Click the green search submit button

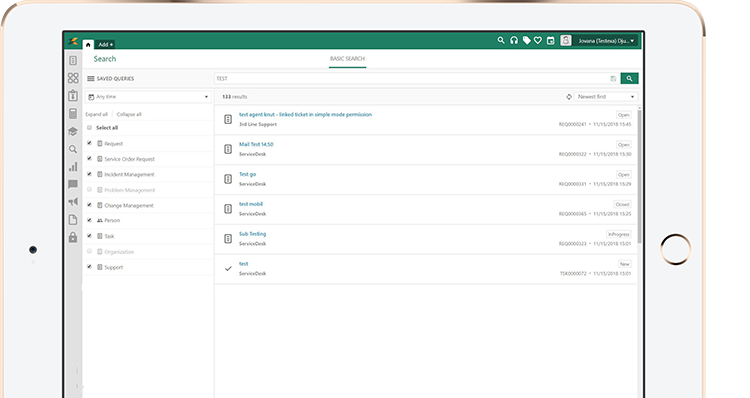click(629, 78)
